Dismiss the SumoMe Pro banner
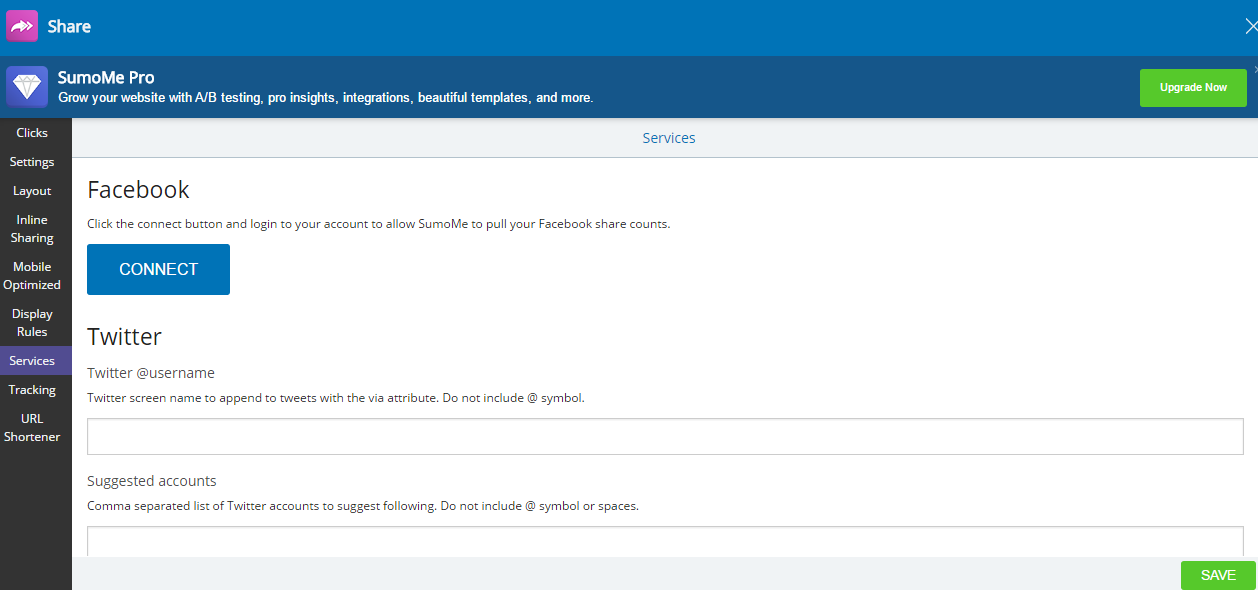The image size is (1258, 590). tap(1255, 69)
